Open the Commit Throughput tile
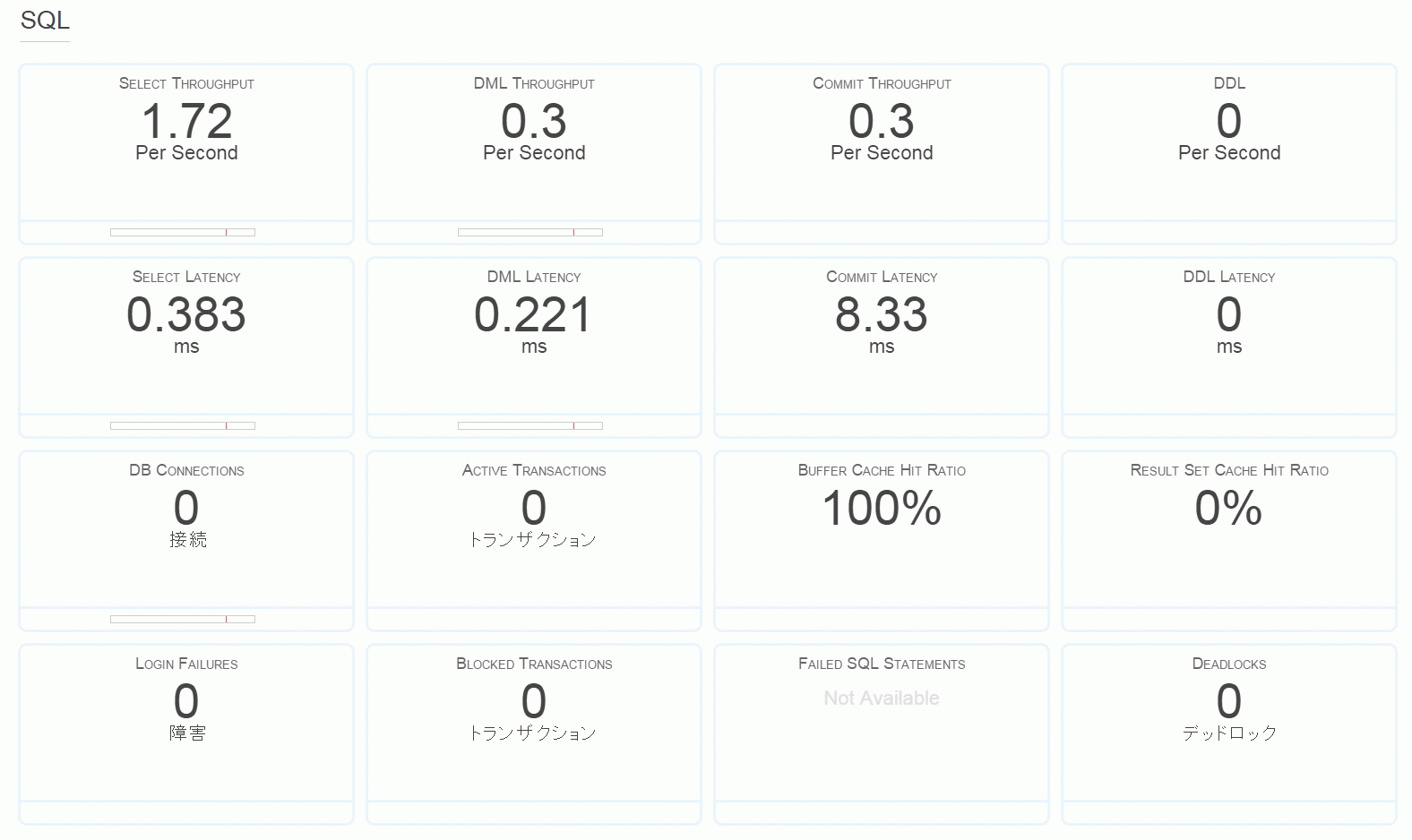Image resolution: width=1412 pixels, height=840 pixels. [x=882, y=153]
